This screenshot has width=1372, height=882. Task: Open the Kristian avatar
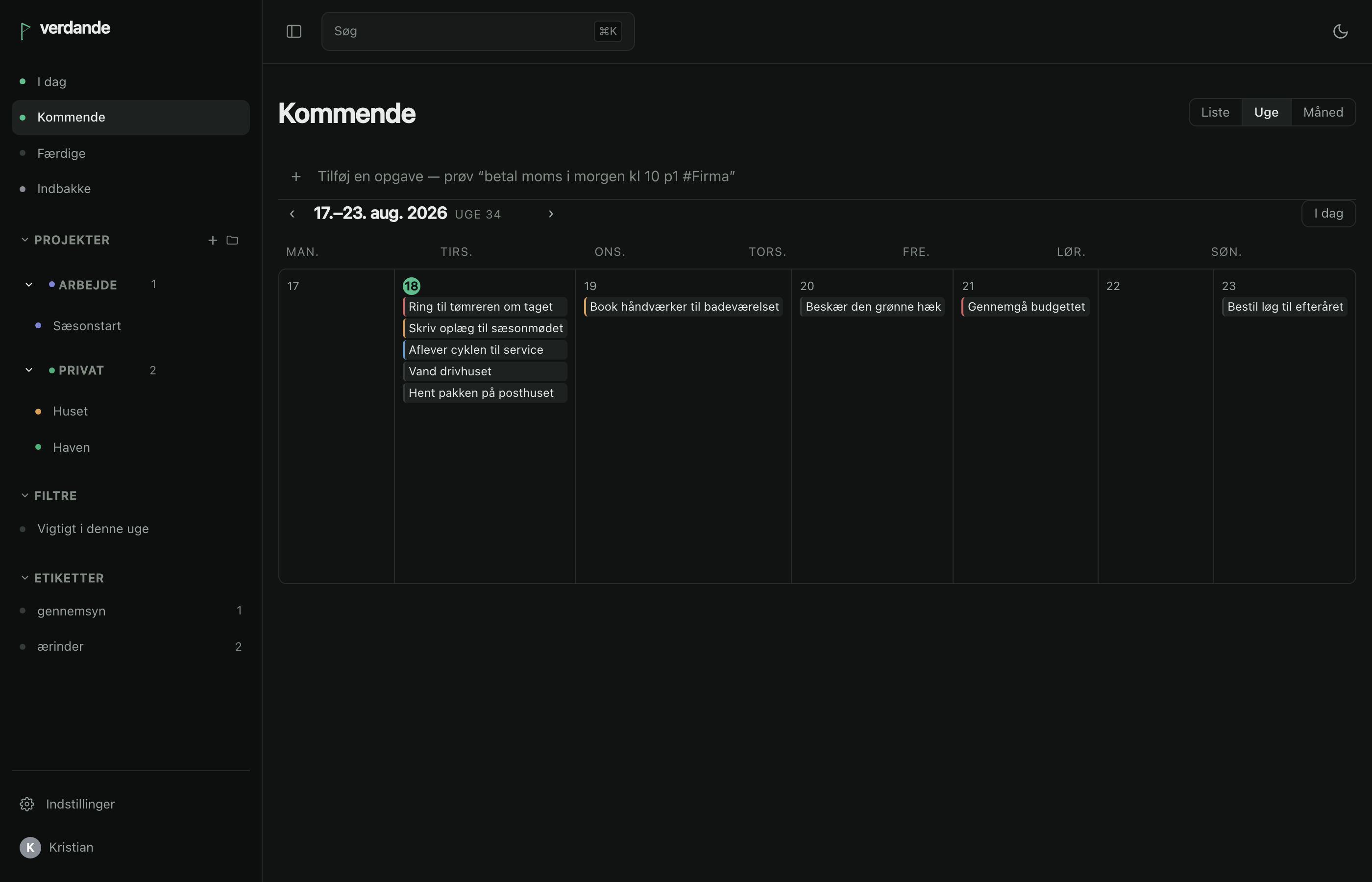click(x=30, y=847)
